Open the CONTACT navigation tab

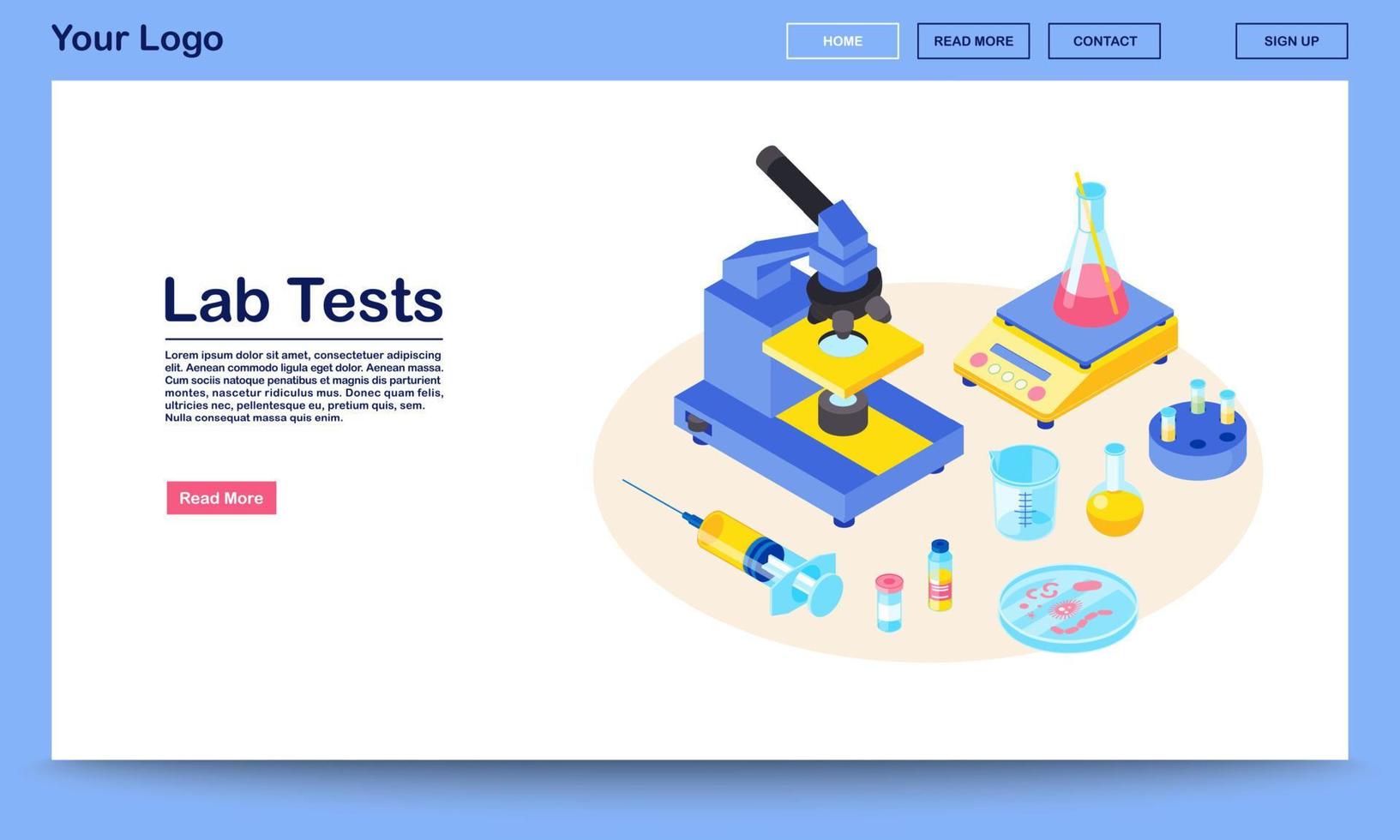(1104, 40)
